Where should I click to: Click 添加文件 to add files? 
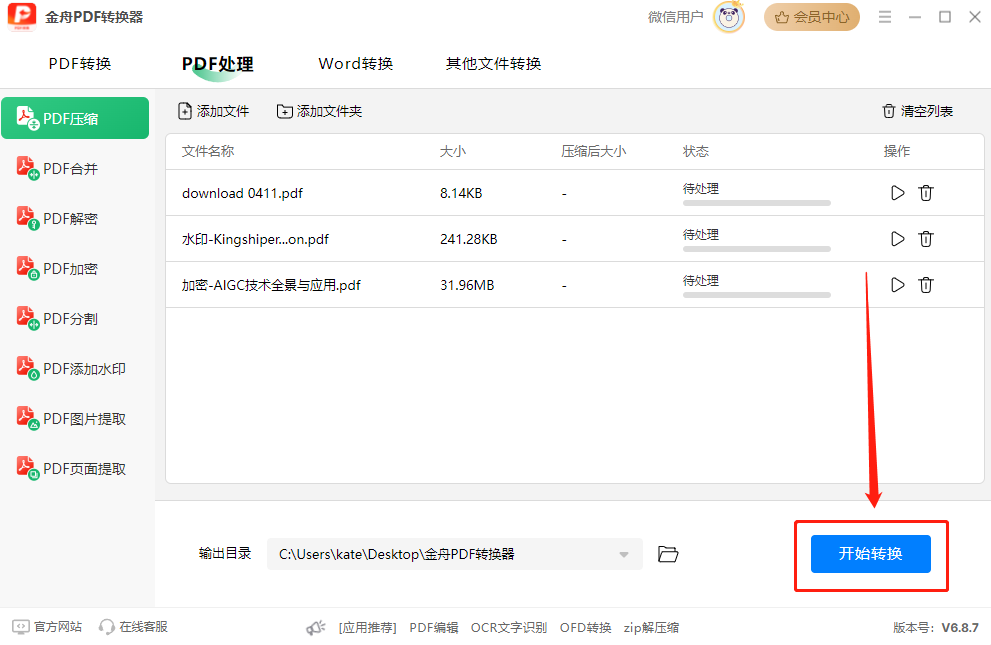(214, 111)
